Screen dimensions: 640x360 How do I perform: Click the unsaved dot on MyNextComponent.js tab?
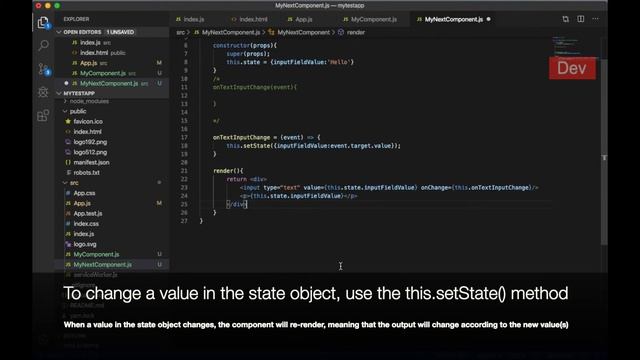coord(489,19)
